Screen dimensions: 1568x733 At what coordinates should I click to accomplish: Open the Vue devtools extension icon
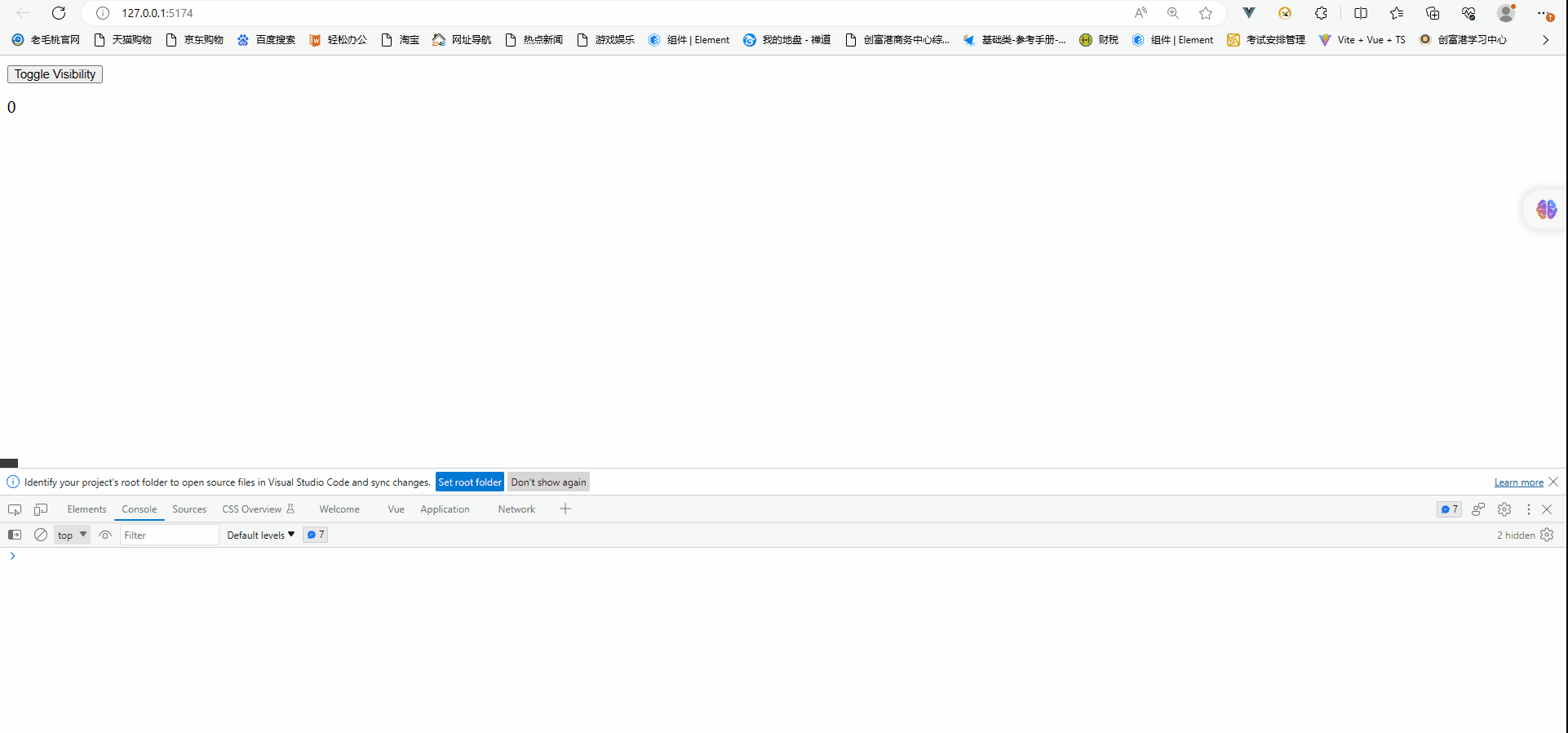click(x=1249, y=13)
